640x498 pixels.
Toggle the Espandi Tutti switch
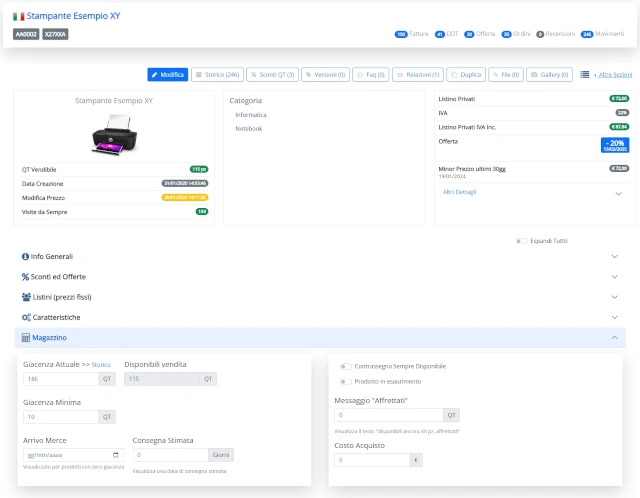(x=521, y=241)
